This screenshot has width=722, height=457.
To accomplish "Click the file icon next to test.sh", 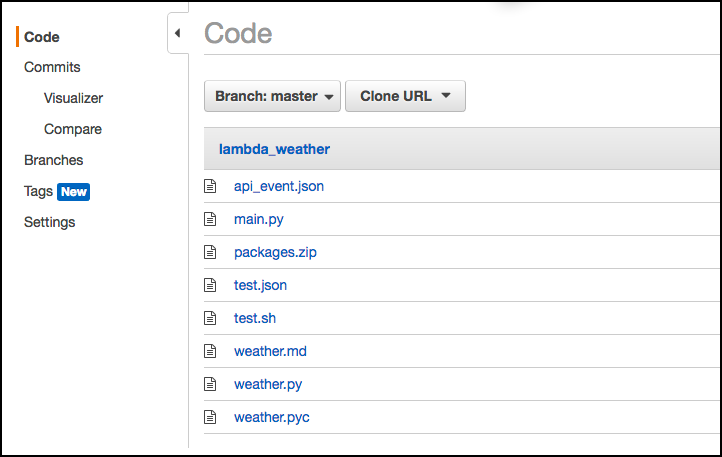I will click(x=210, y=318).
